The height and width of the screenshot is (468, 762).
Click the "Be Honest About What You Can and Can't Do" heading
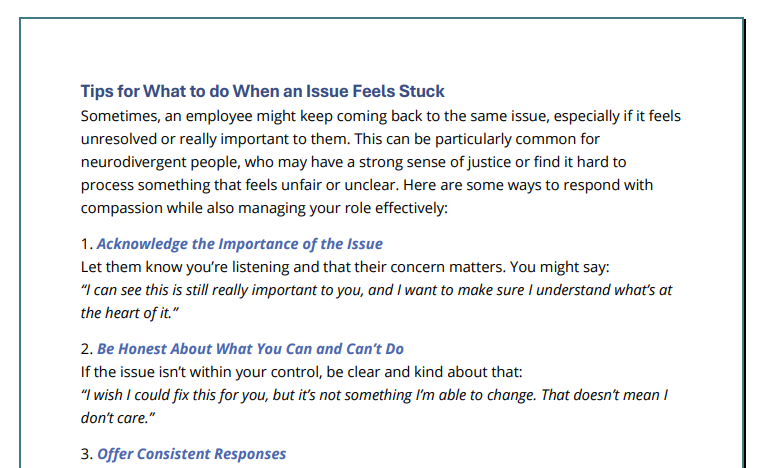(x=250, y=349)
